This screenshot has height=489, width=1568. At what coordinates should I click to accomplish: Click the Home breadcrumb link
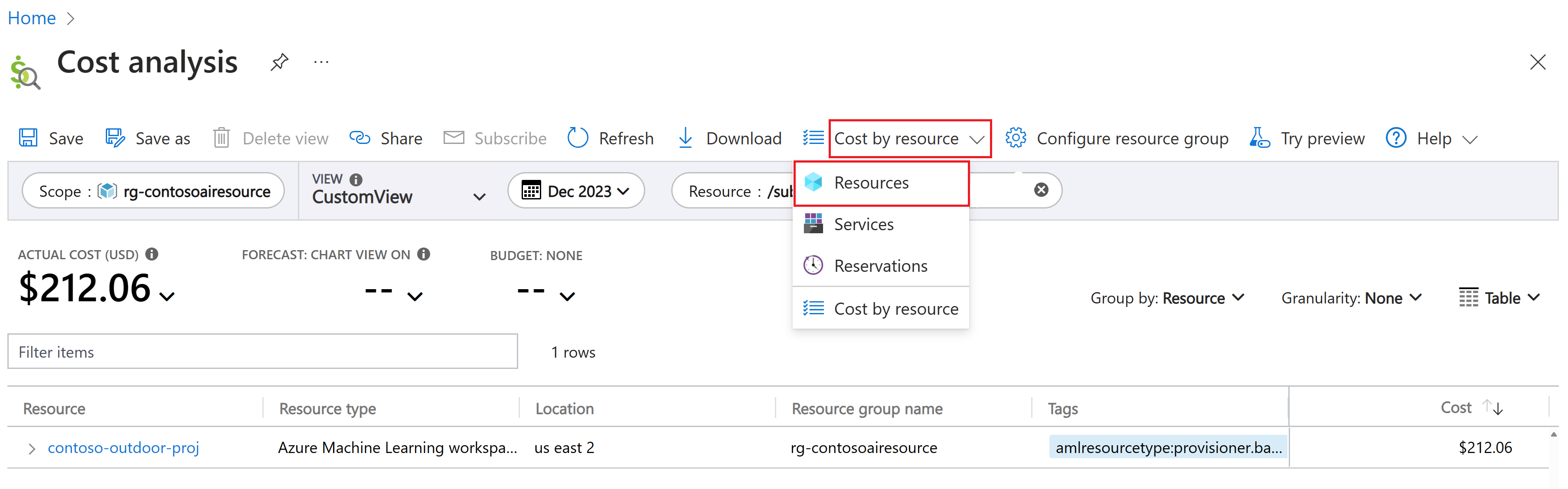coord(32,18)
